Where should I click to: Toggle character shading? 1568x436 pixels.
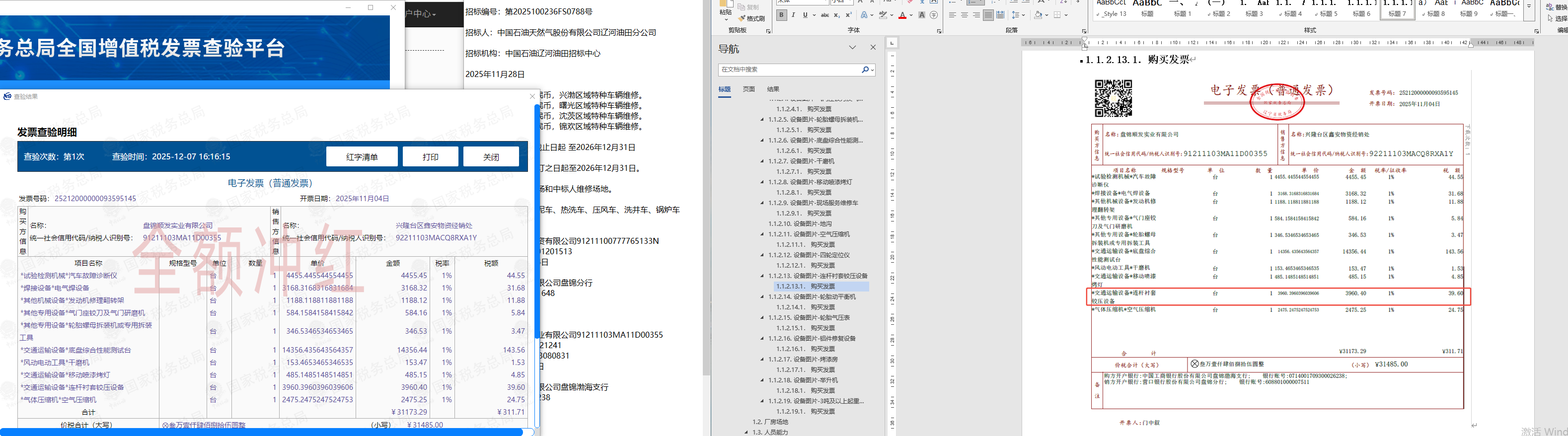pyautogui.click(x=922, y=15)
